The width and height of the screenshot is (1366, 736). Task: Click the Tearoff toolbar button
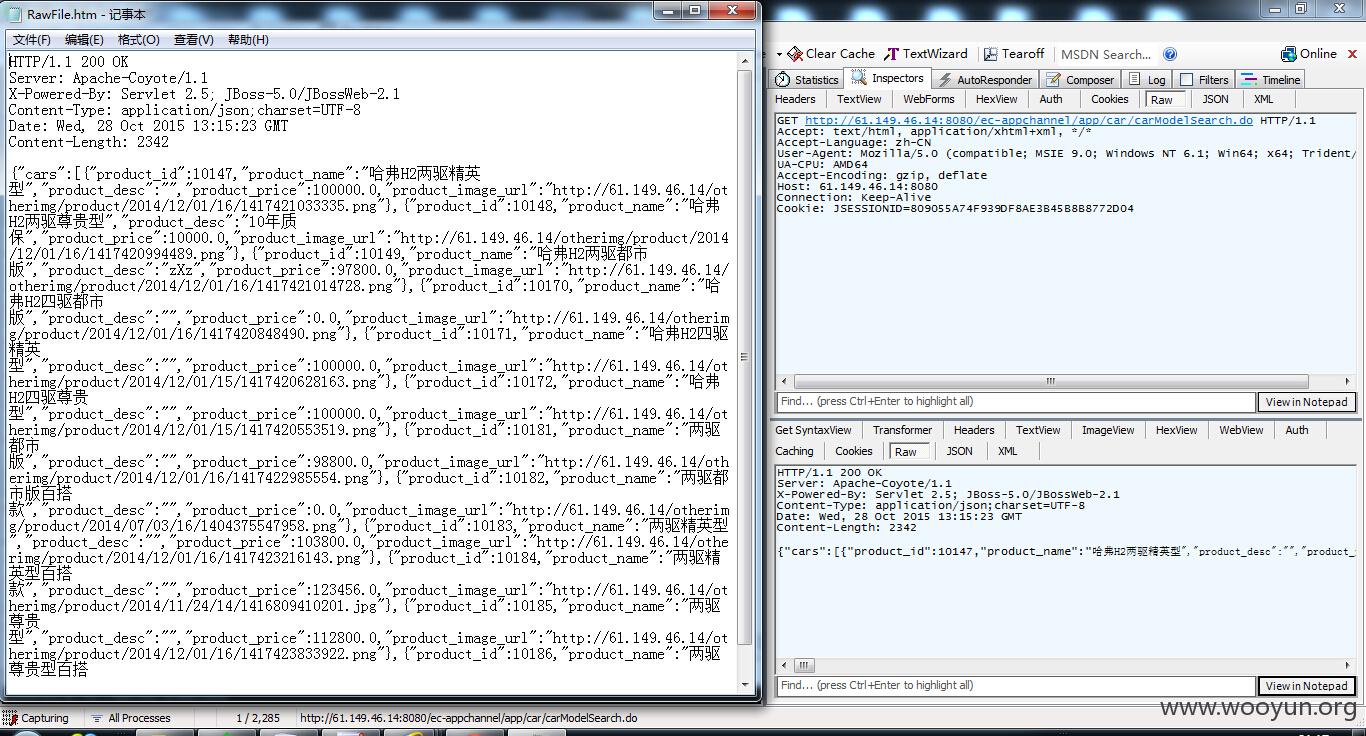[1014, 54]
